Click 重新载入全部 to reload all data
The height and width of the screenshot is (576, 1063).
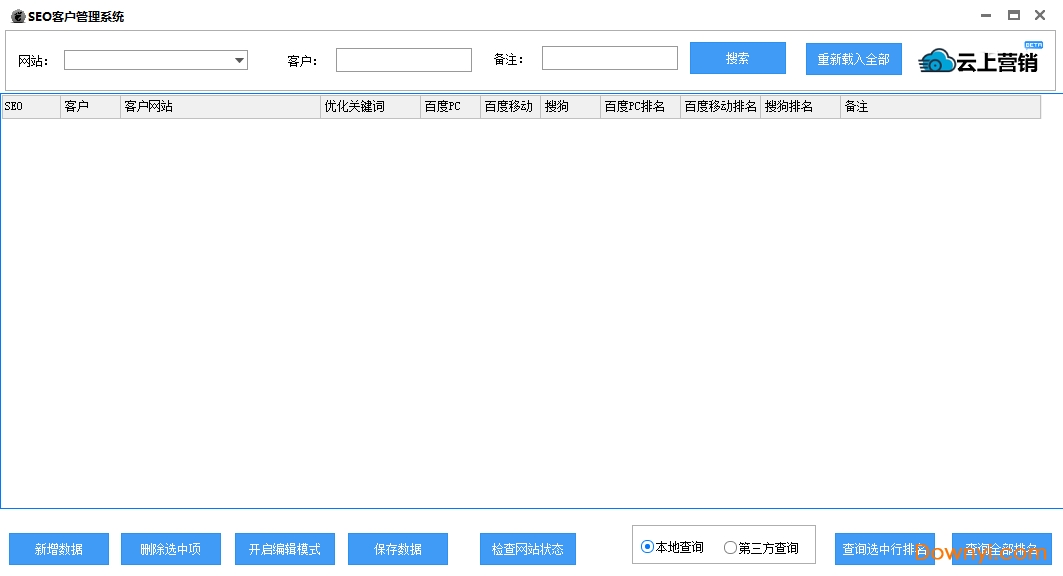tap(853, 59)
